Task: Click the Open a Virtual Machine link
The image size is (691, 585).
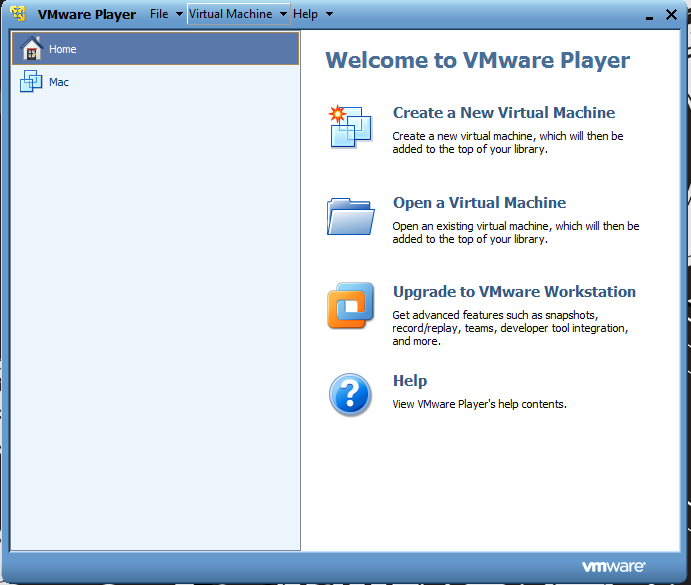Action: (479, 203)
